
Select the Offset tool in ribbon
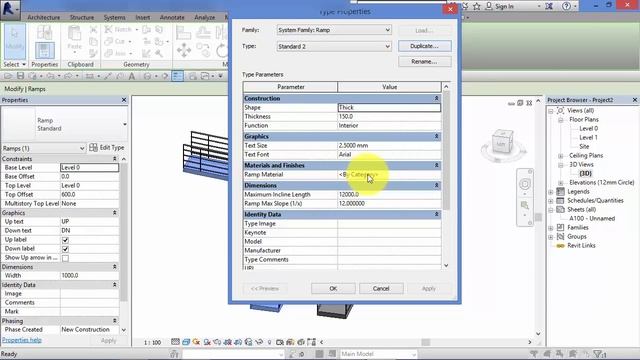tap(203, 33)
